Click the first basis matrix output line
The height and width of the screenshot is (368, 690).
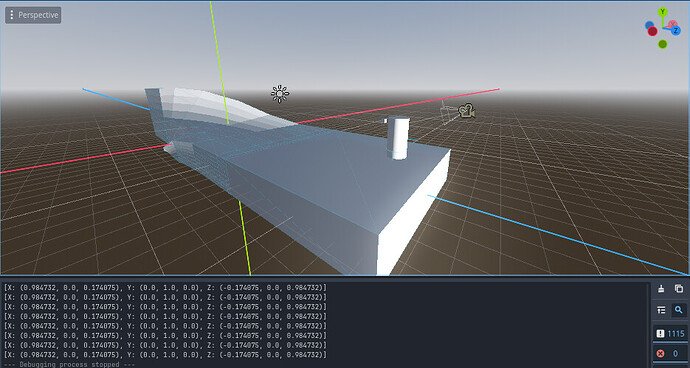[165, 287]
